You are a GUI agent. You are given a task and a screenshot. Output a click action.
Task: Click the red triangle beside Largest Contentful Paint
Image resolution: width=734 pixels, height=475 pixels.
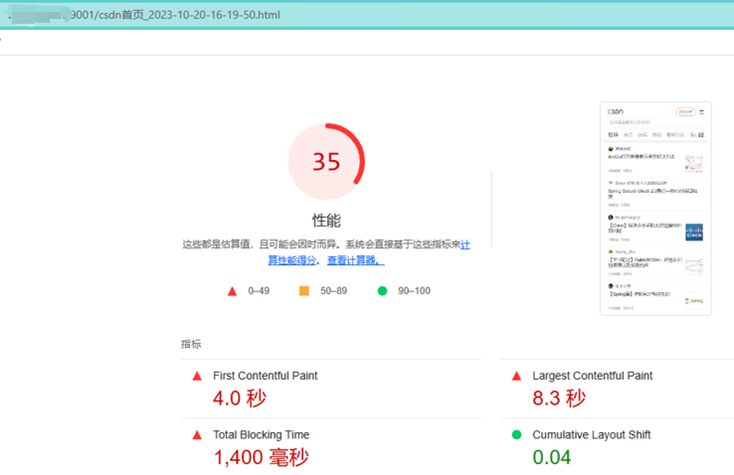click(517, 376)
